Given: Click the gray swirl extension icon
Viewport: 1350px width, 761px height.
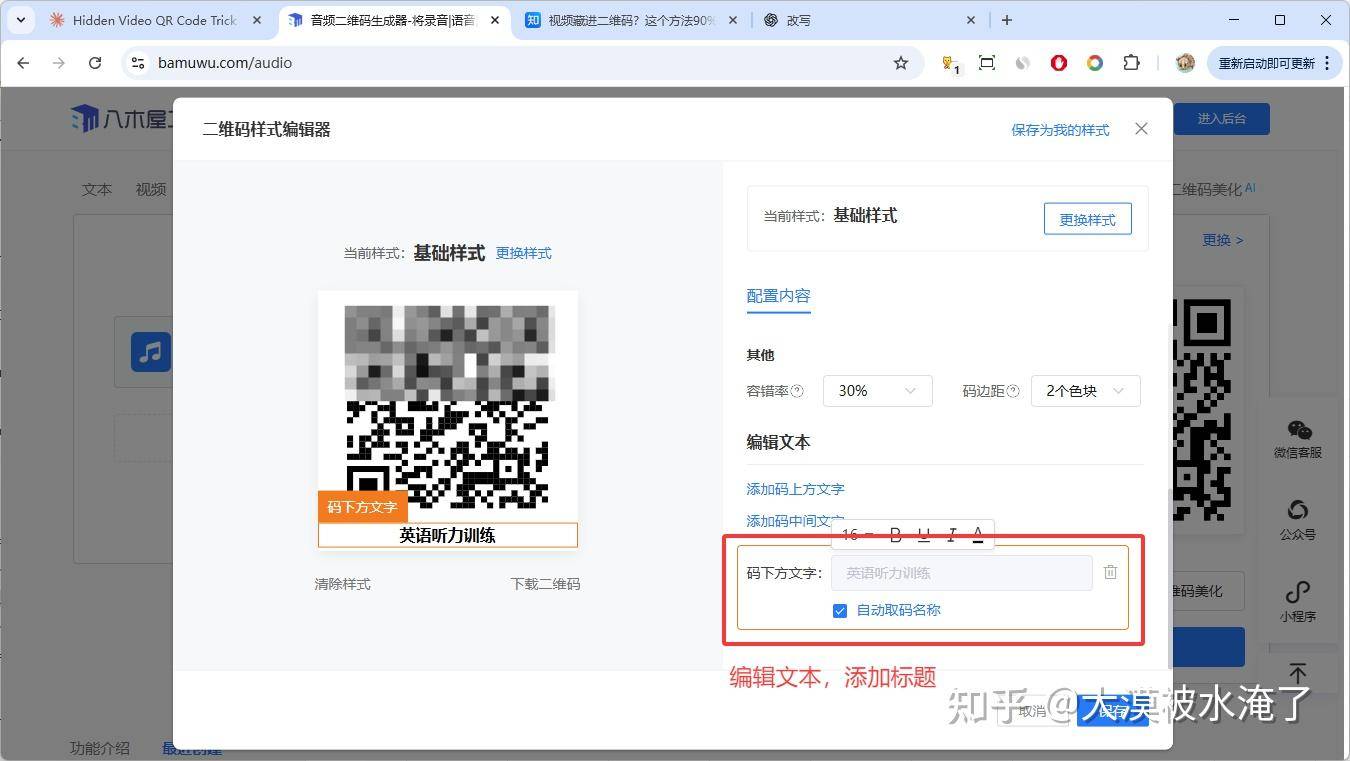Looking at the screenshot, I should [x=1023, y=63].
